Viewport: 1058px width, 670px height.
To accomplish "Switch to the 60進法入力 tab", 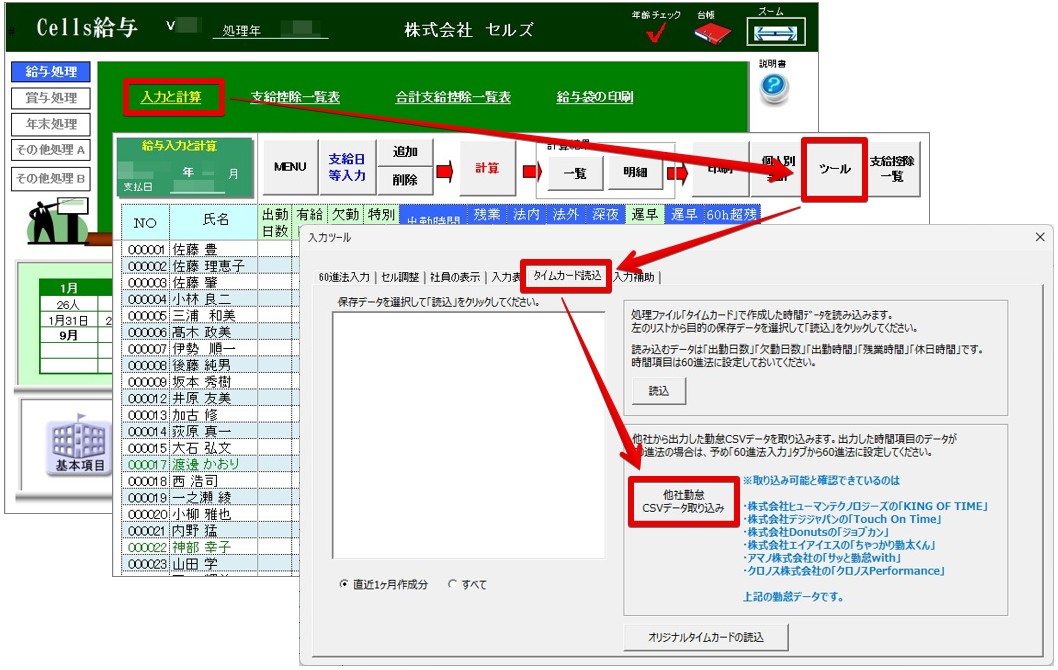I will pyautogui.click(x=344, y=277).
